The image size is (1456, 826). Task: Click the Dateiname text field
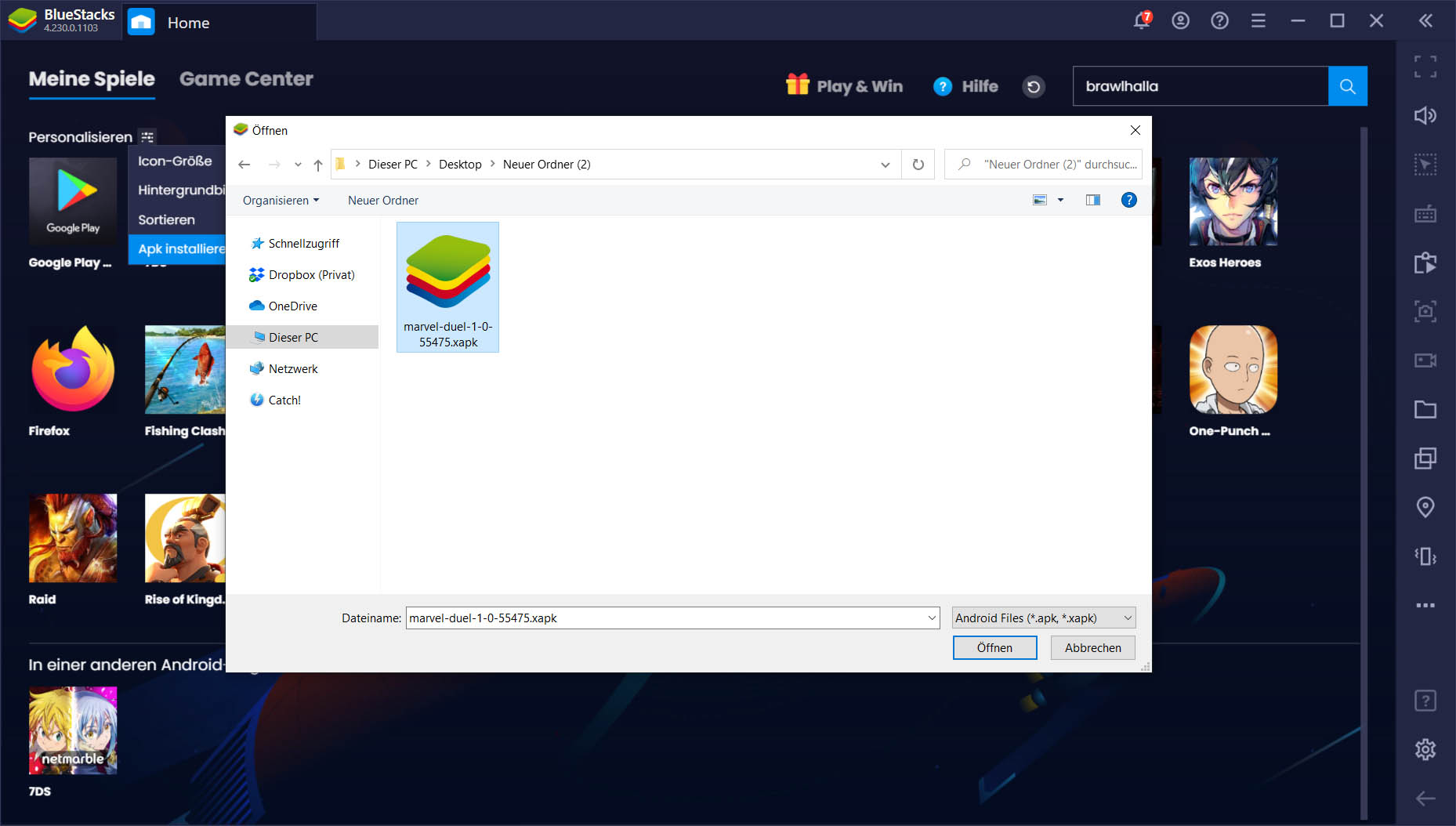click(665, 618)
